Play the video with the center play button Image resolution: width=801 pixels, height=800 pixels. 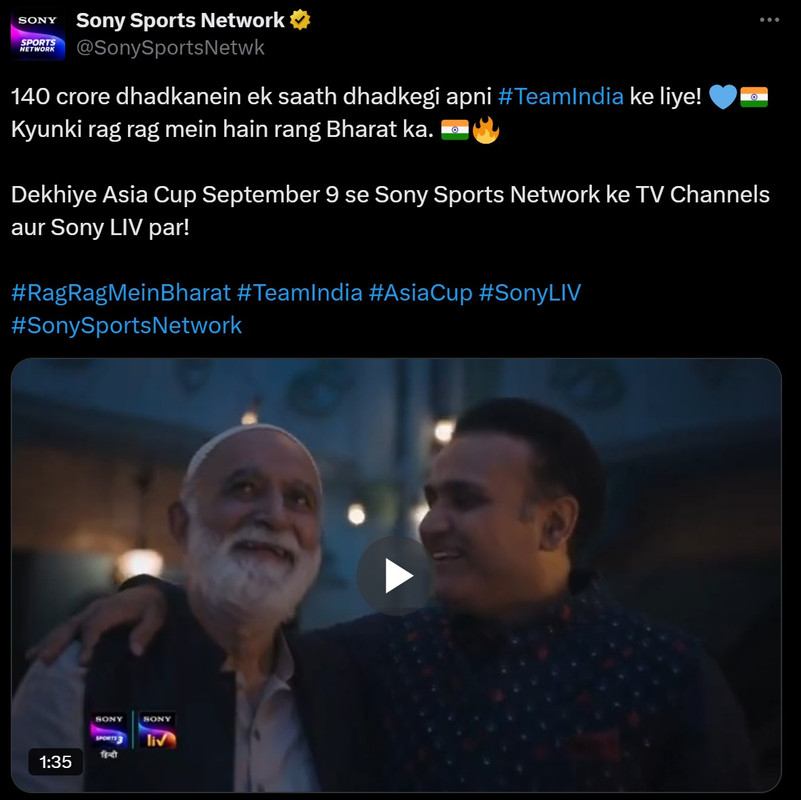[396, 576]
